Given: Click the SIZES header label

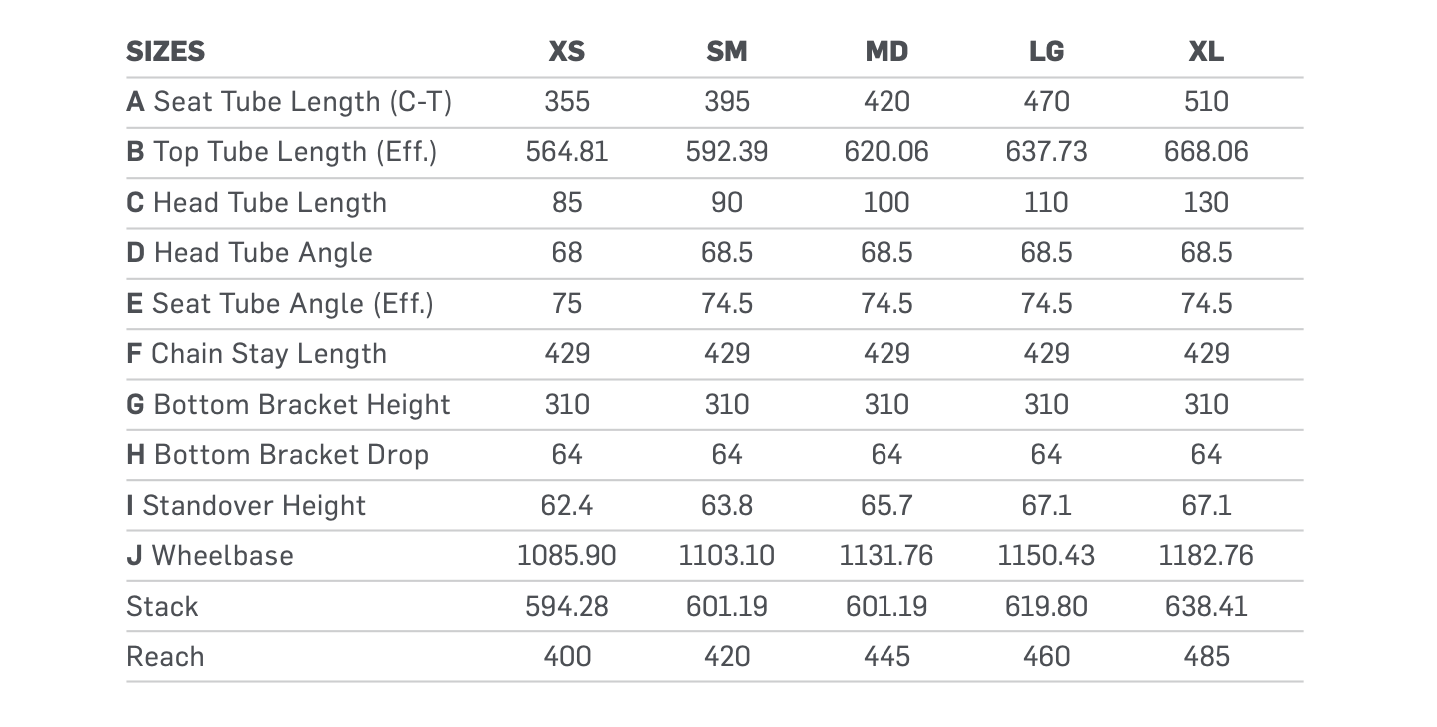Looking at the screenshot, I should click(x=166, y=51).
